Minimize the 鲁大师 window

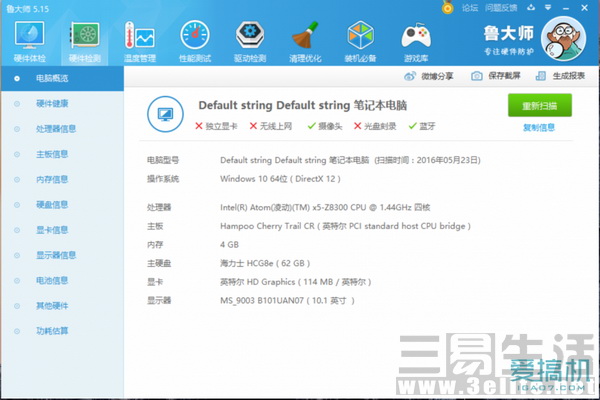(566, 8)
